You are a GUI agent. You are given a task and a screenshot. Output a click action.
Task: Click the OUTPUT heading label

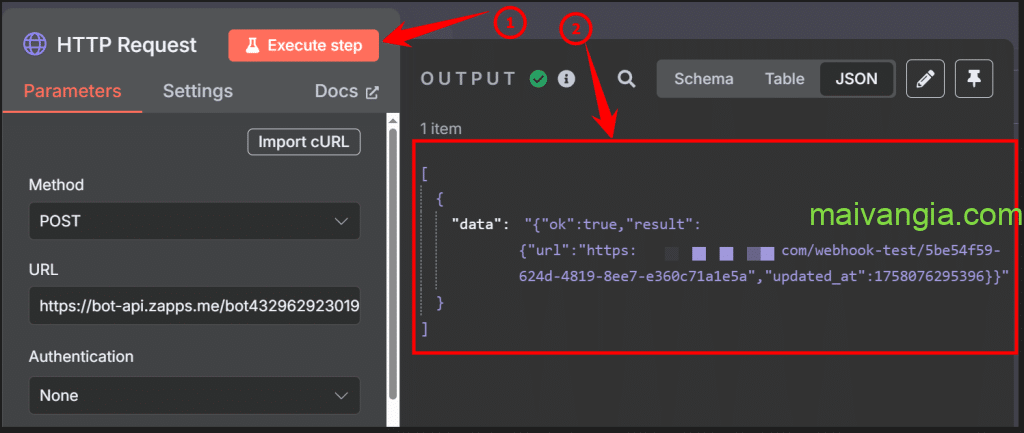click(x=469, y=79)
